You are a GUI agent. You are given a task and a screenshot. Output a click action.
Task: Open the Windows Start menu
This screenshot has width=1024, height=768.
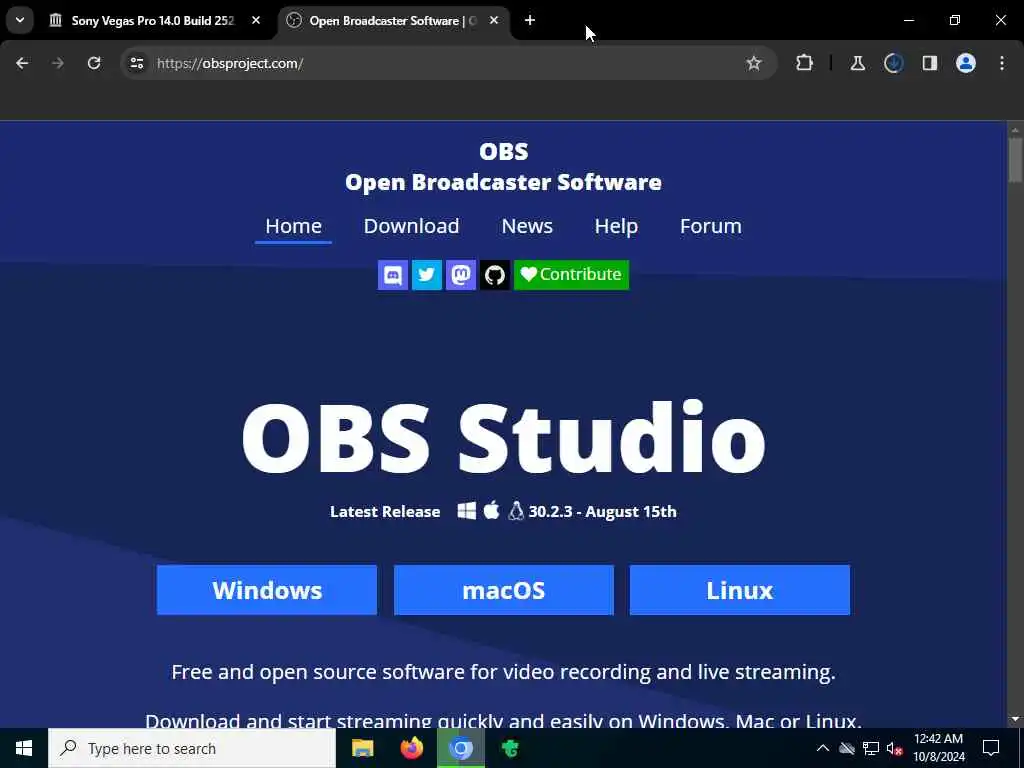point(24,748)
